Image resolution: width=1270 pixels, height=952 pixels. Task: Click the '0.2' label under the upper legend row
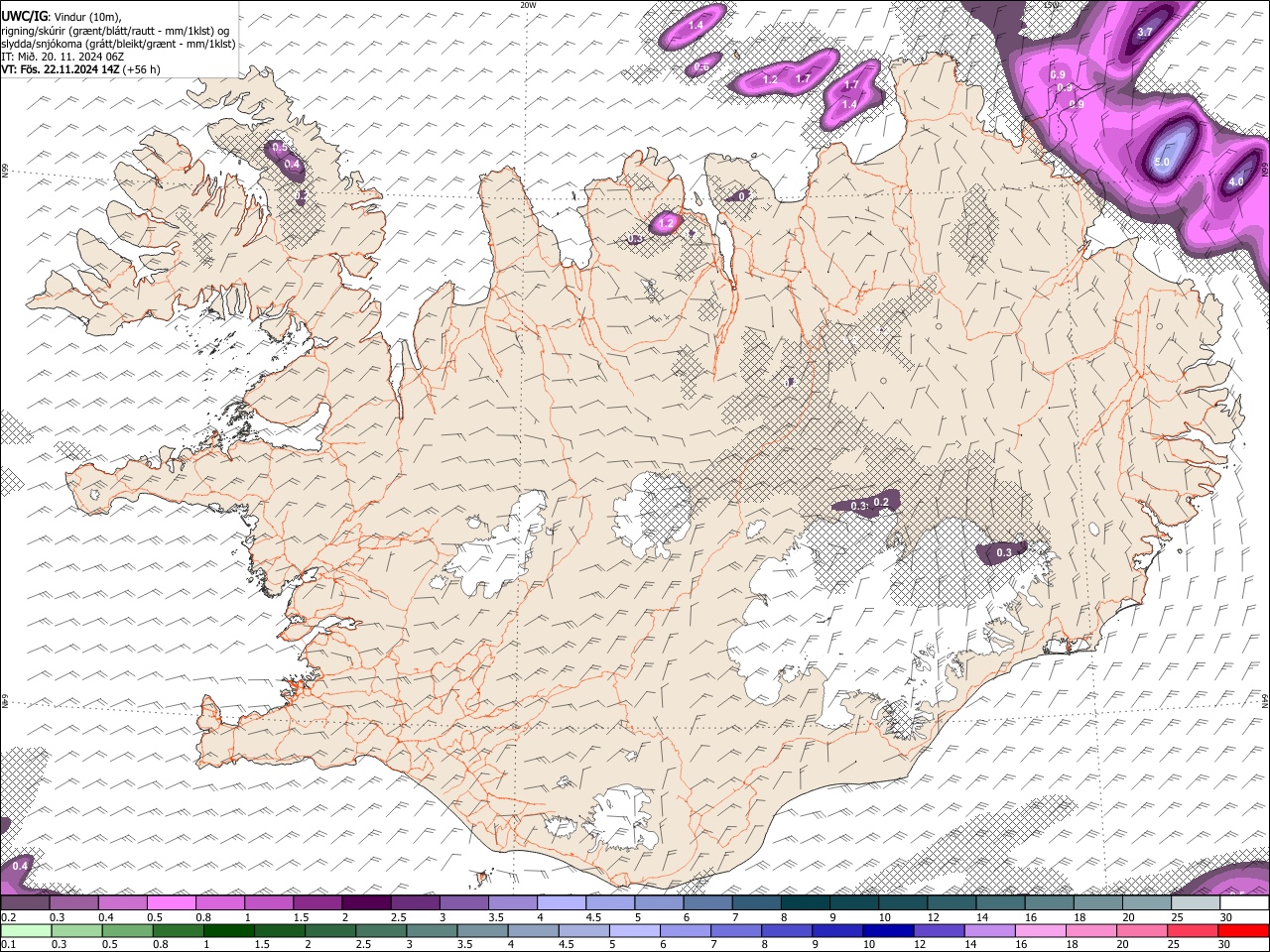point(8,917)
